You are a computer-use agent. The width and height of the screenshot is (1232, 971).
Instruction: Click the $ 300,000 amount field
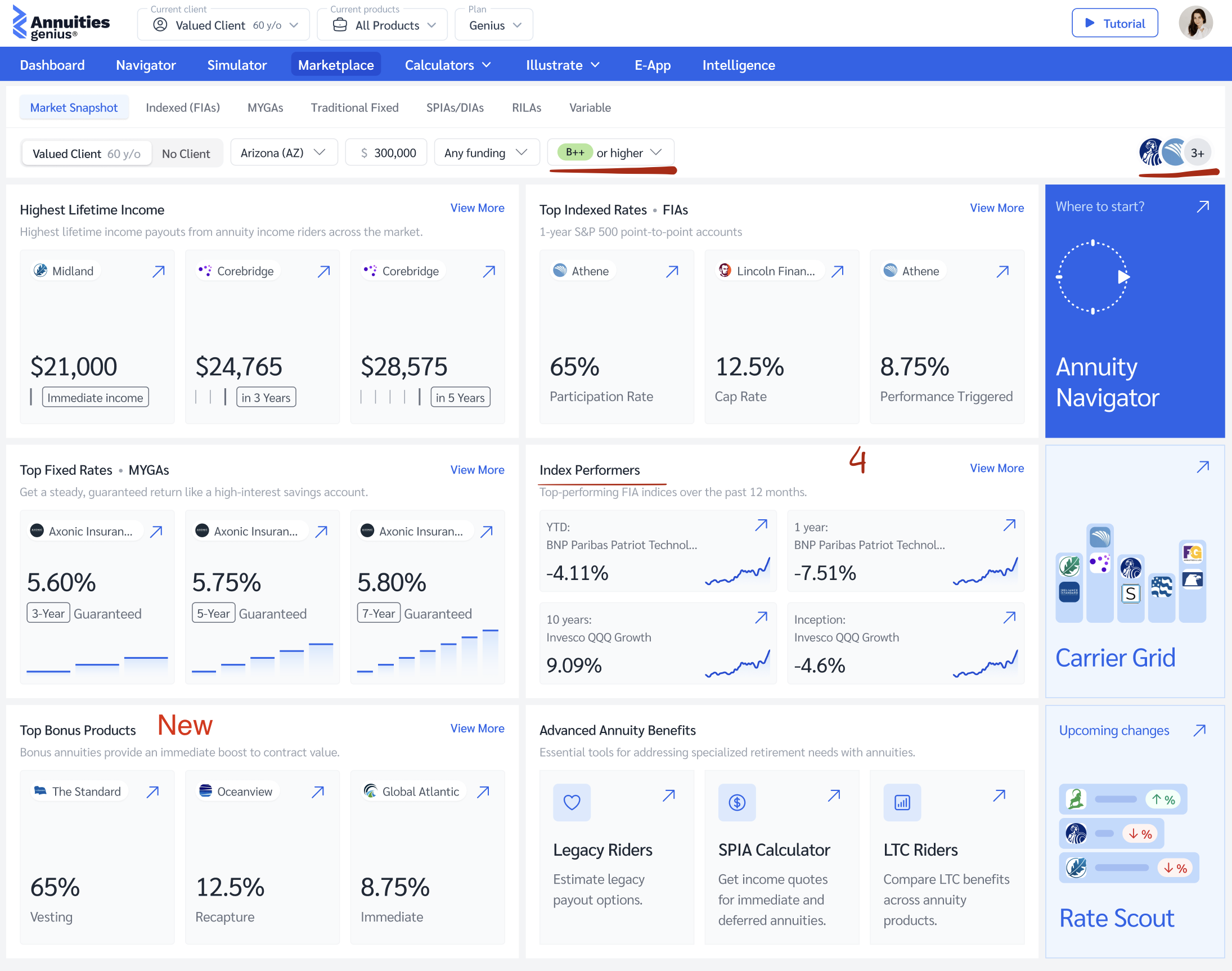[386, 152]
